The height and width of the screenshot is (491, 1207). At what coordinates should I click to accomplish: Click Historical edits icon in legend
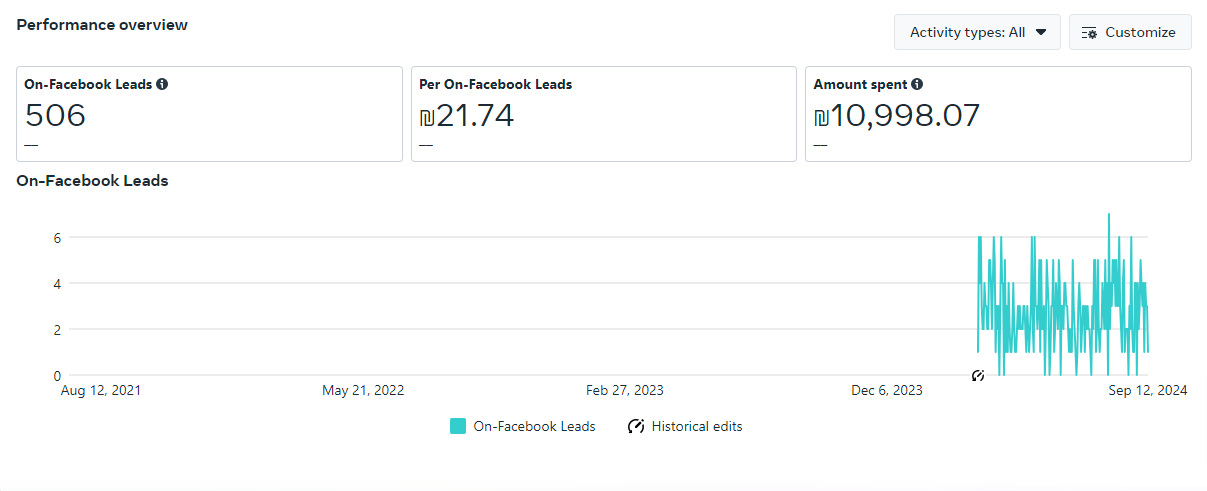point(636,426)
